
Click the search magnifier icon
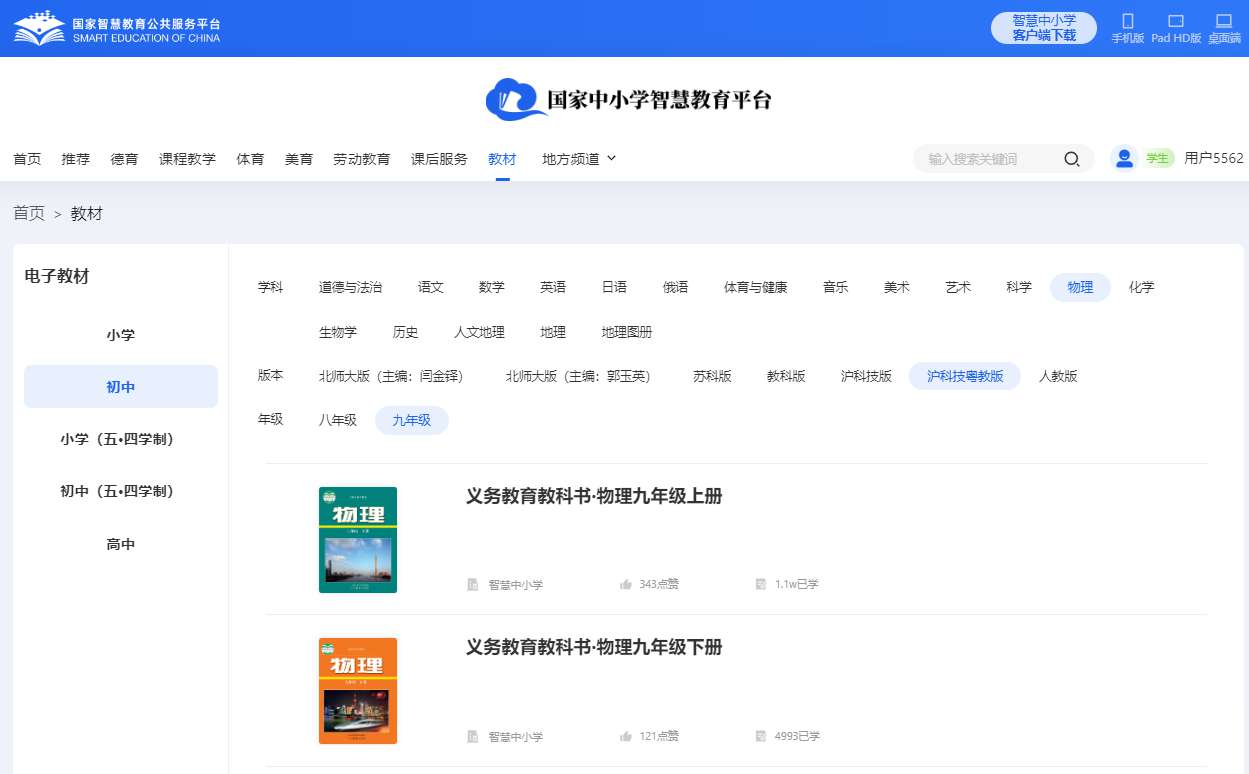pos(1072,159)
